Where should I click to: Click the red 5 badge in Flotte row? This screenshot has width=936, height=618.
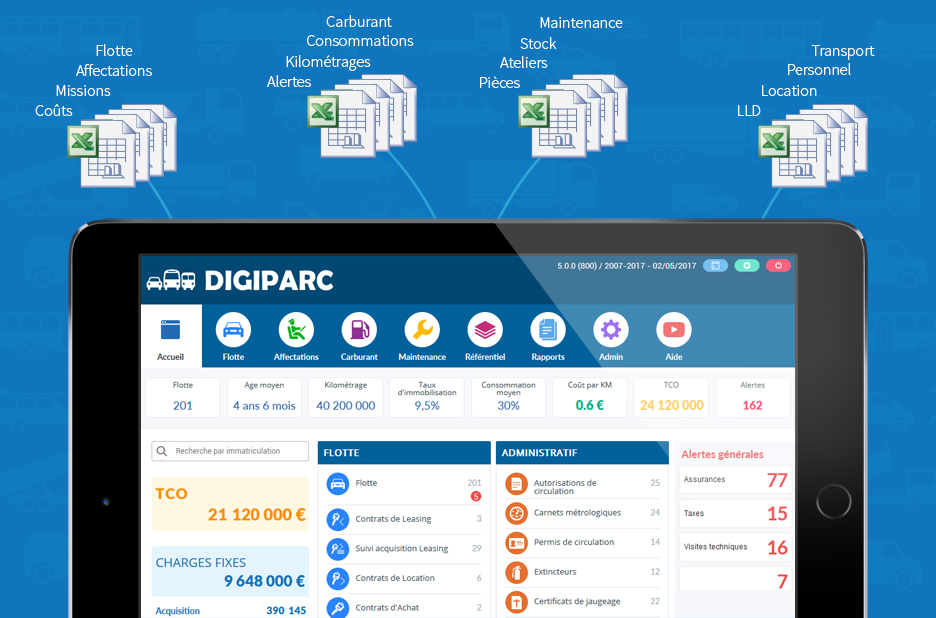[x=476, y=496]
